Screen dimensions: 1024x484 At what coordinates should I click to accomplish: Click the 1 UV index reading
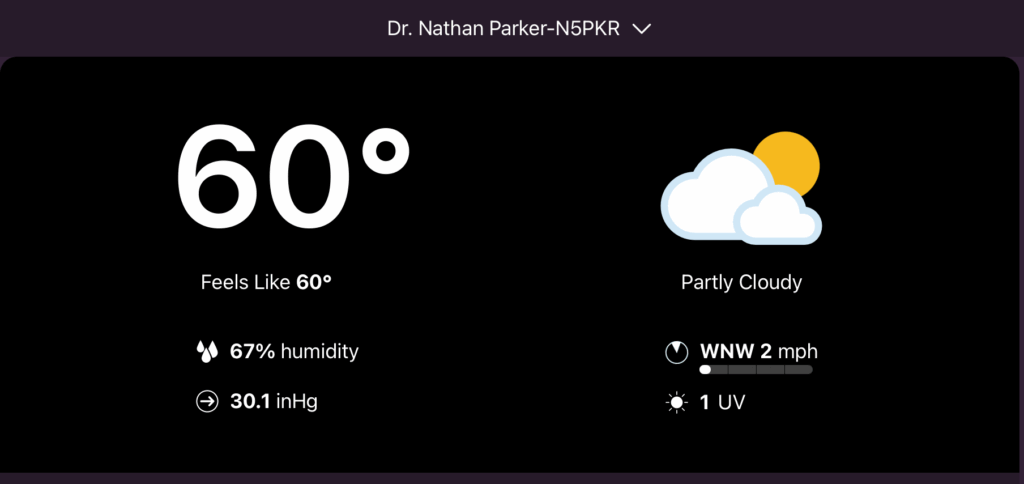pos(722,403)
